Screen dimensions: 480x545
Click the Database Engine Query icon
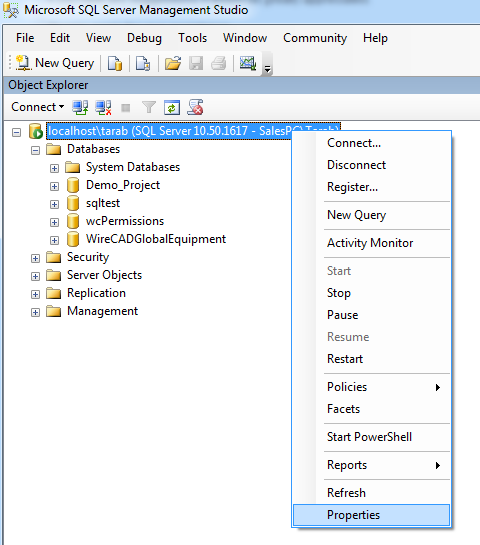coord(115,63)
